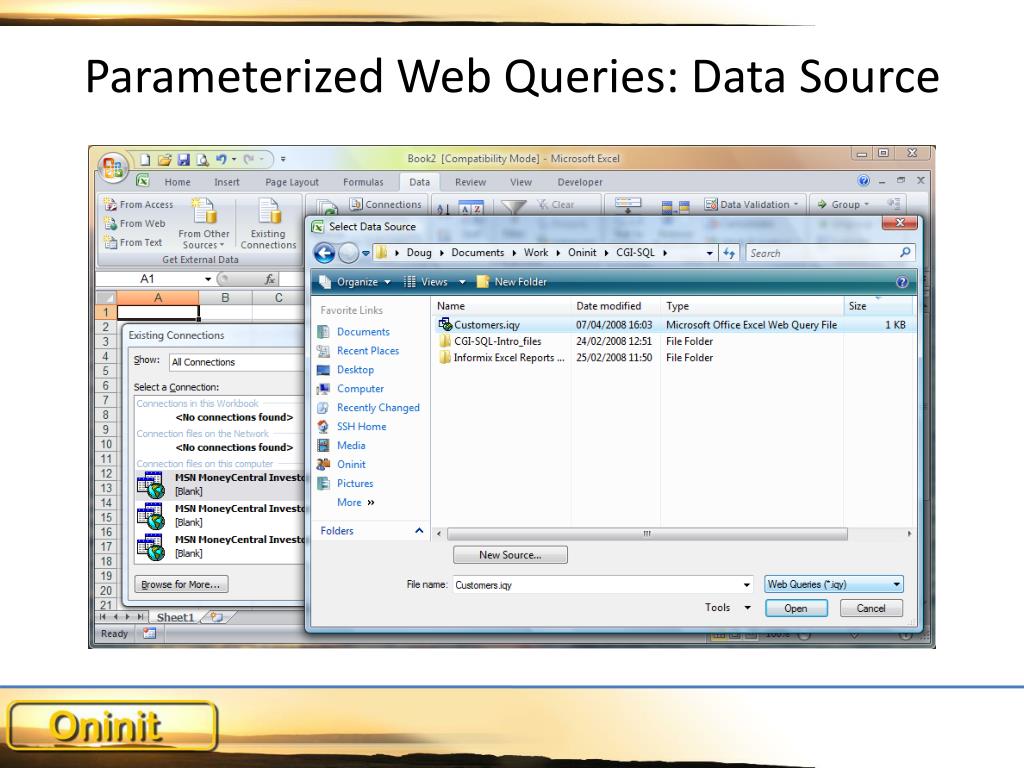
Task: Switch to the Insert ribbon tab
Action: click(x=227, y=182)
